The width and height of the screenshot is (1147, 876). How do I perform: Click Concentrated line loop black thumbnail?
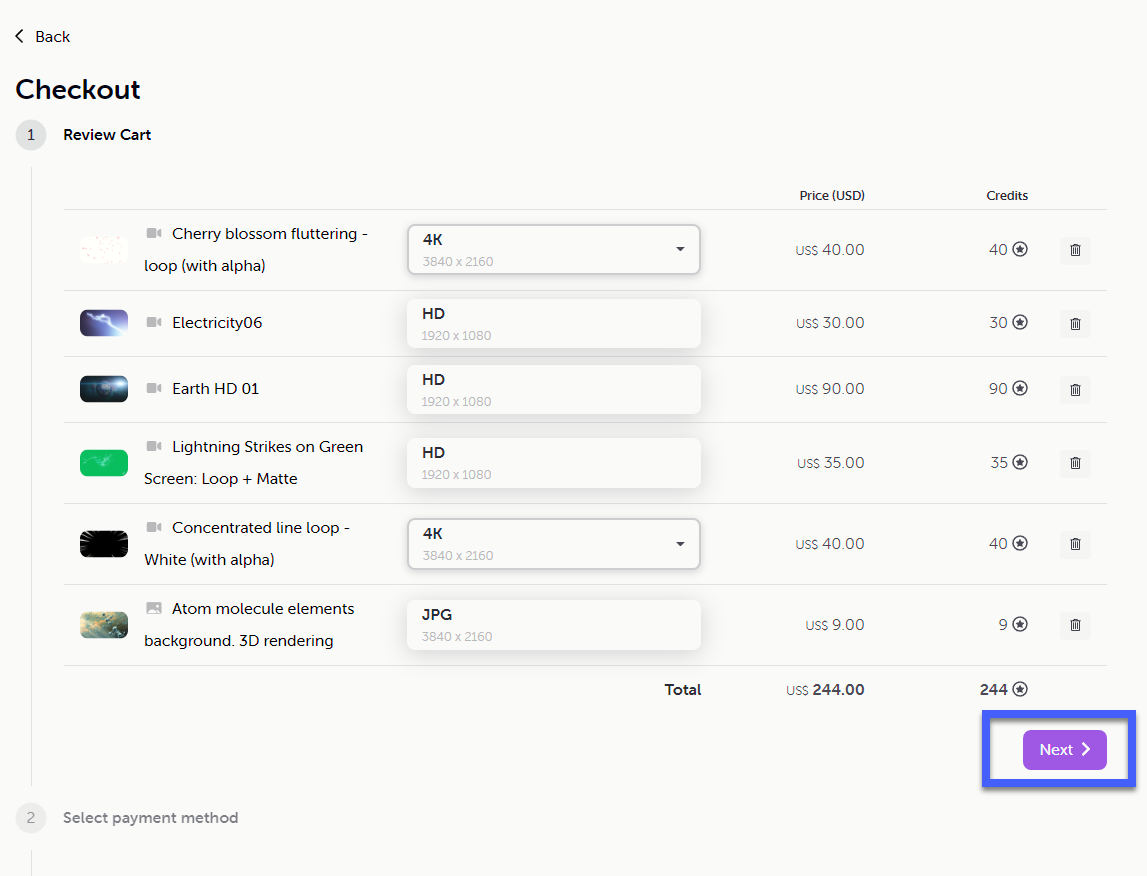tap(104, 544)
